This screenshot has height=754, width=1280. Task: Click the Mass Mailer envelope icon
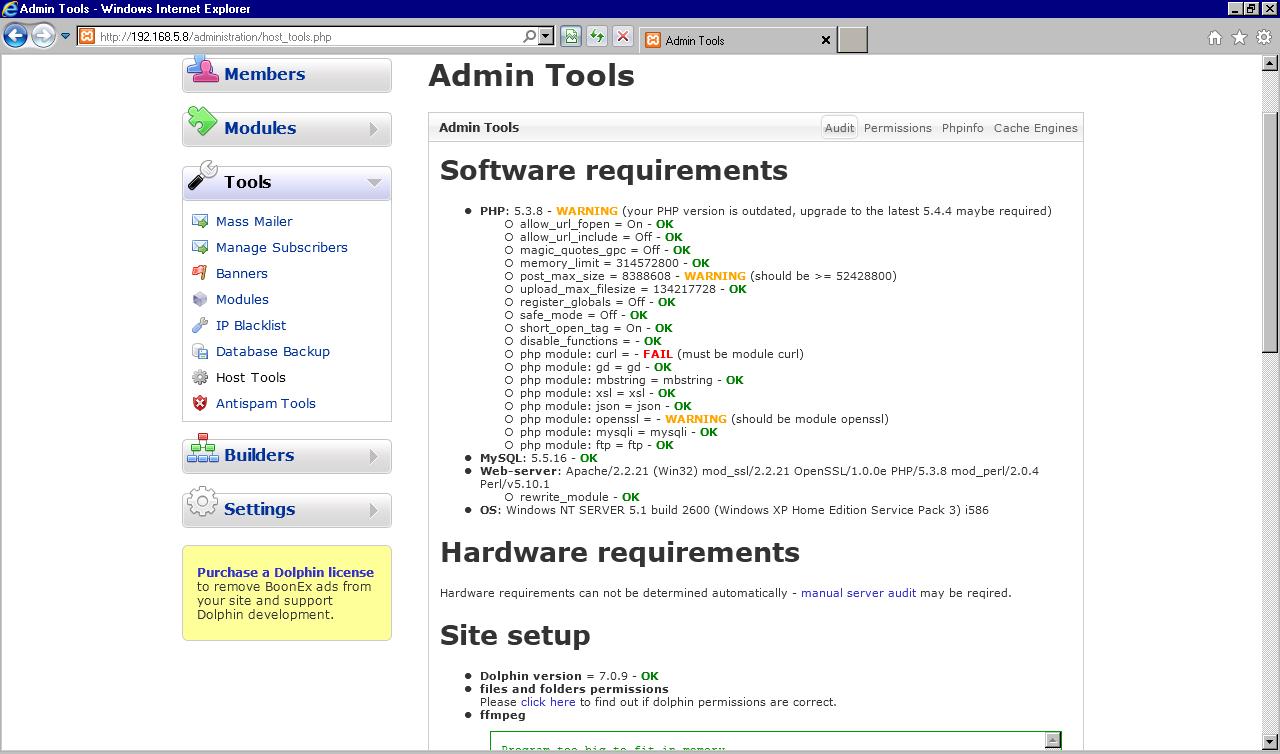200,221
